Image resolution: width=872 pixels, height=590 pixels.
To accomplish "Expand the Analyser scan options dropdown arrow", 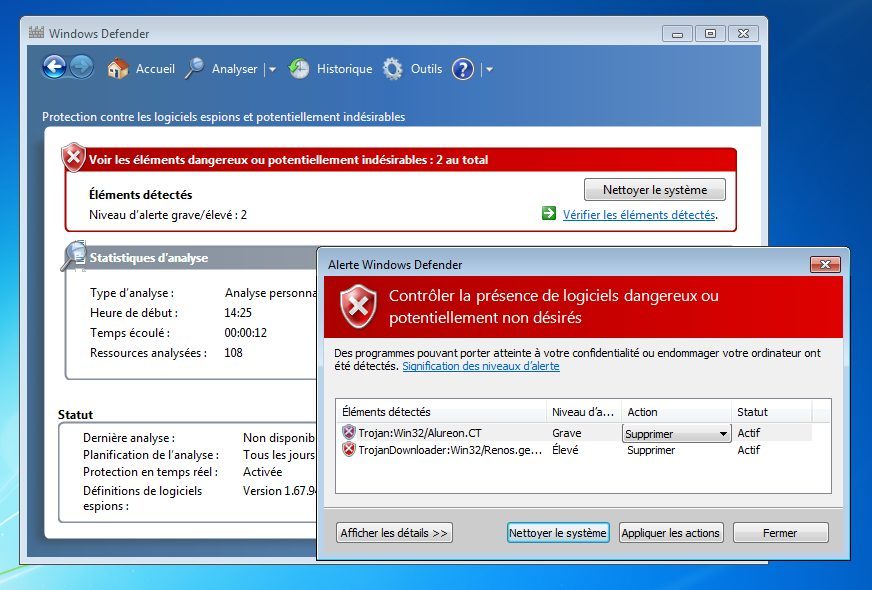I will point(272,70).
